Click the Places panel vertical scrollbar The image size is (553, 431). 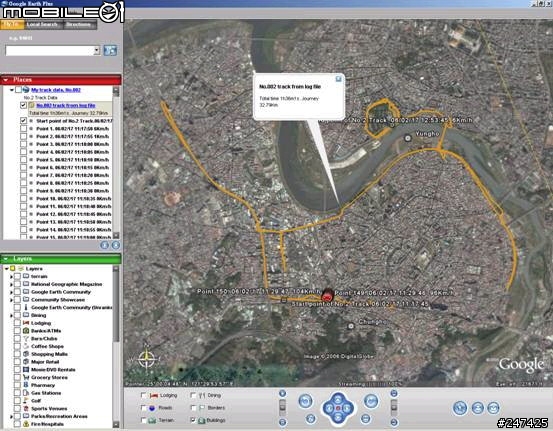(116, 163)
